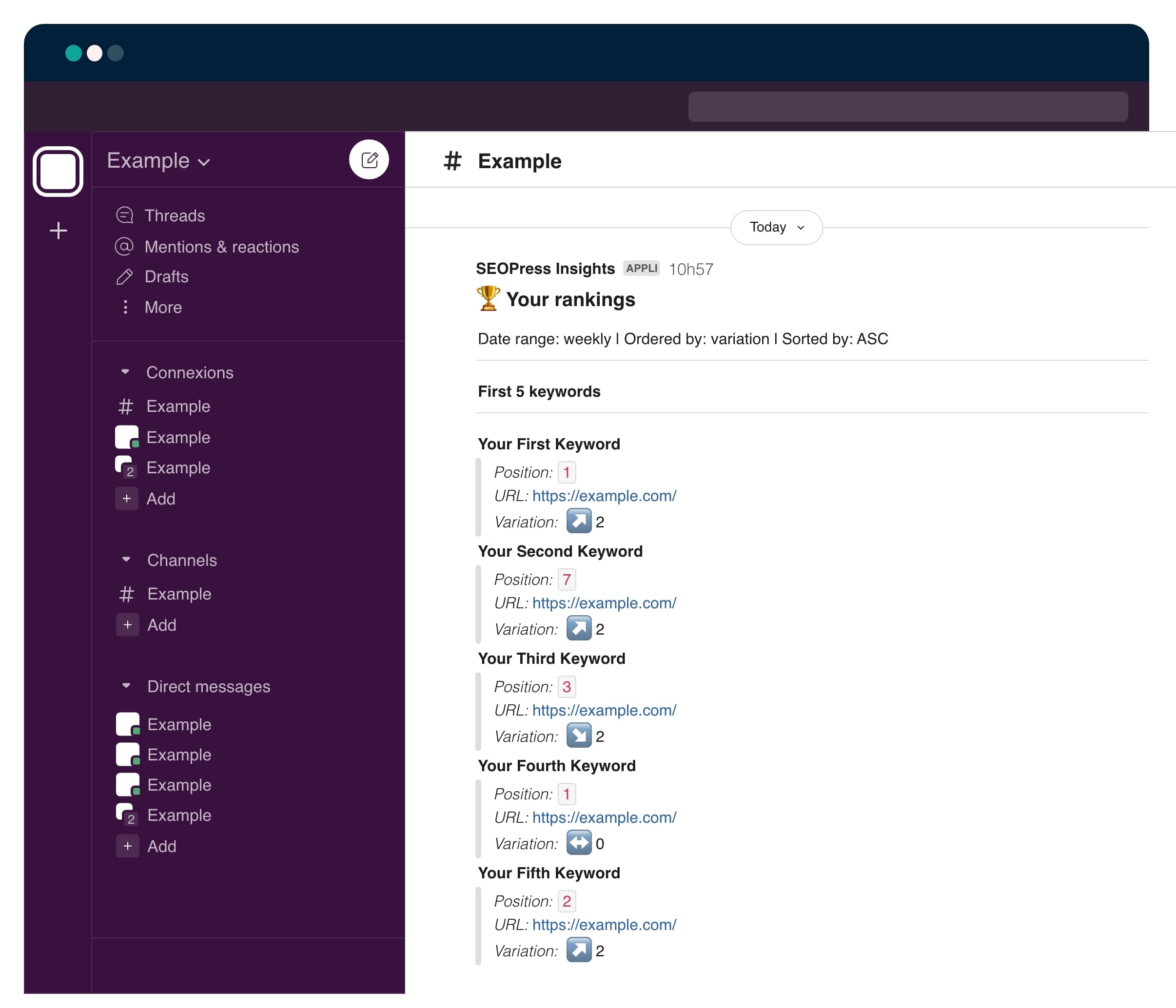Click hash icon of Example under Channels
The height and width of the screenshot is (1008, 1176).
pos(127,594)
